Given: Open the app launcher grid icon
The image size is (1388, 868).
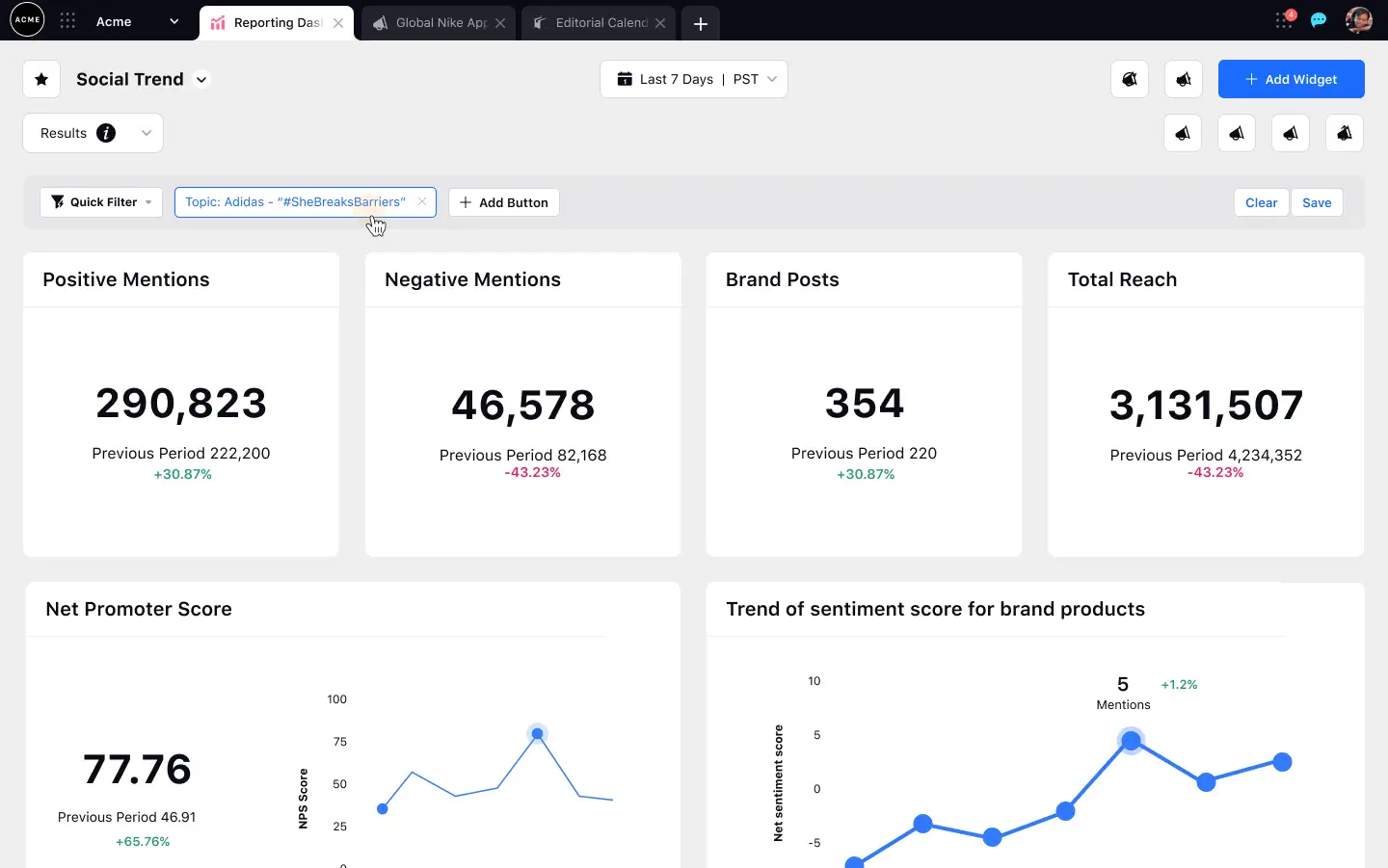Looking at the screenshot, I should (x=67, y=21).
